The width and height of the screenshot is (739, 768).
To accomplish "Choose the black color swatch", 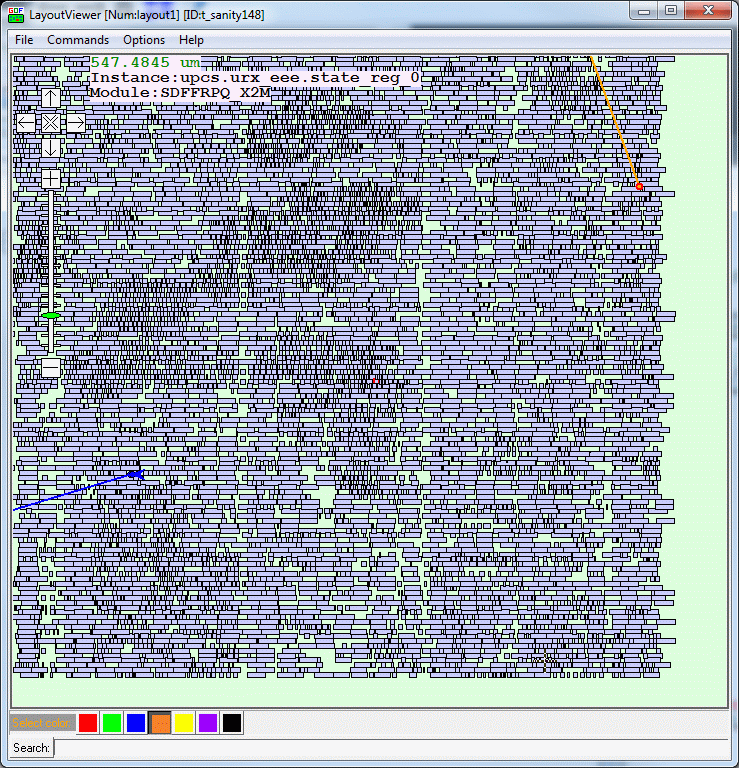I will point(232,722).
